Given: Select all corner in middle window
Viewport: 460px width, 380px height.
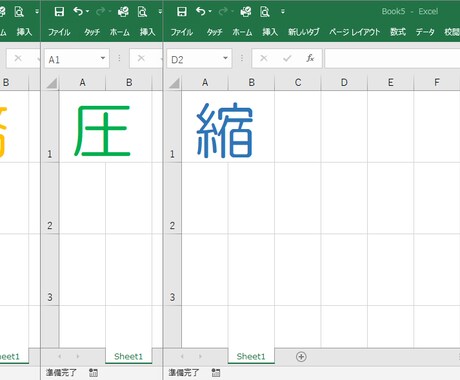Looking at the screenshot, I should (x=51, y=83).
